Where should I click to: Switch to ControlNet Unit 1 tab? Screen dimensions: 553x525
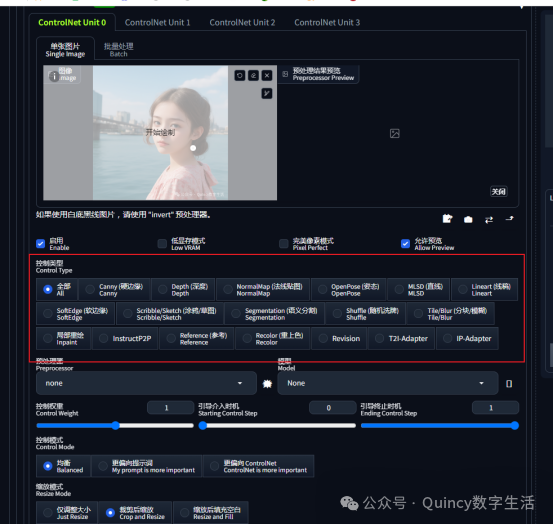[157, 23]
